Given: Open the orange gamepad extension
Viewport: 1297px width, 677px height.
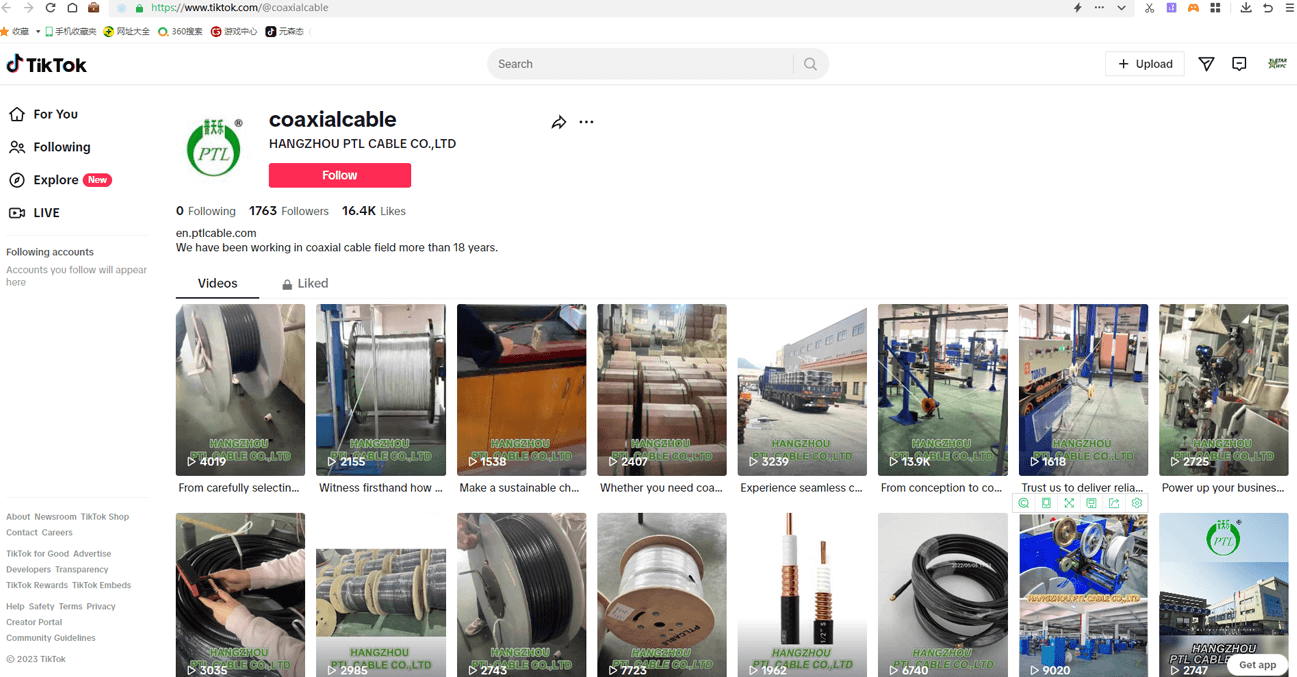Looking at the screenshot, I should (x=1193, y=8).
